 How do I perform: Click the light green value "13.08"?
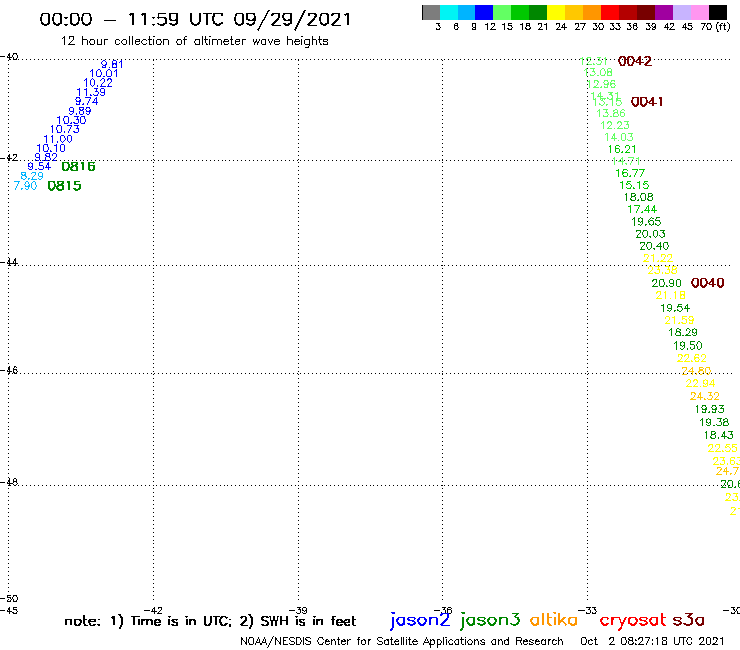pos(598,73)
